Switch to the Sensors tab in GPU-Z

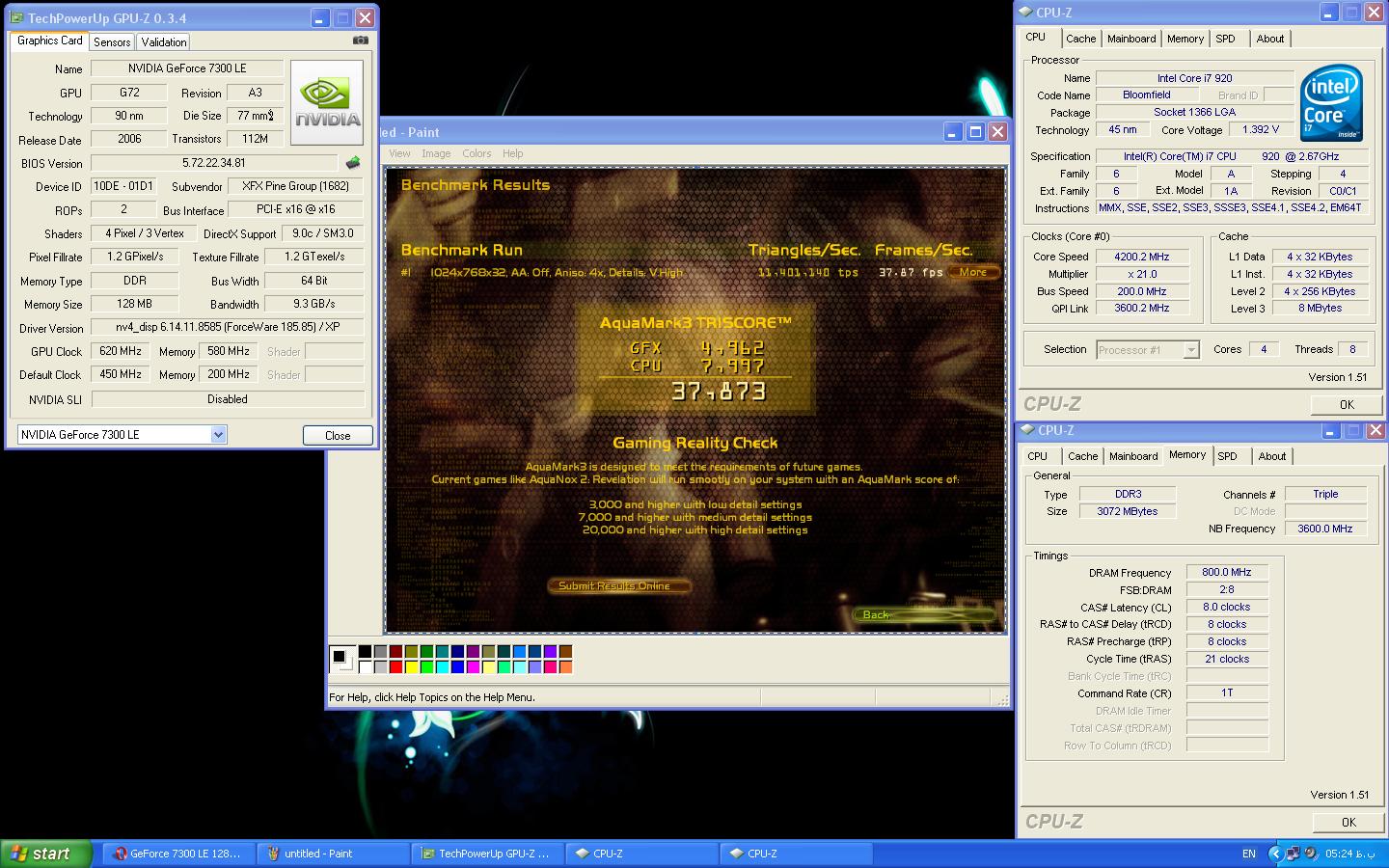(112, 42)
